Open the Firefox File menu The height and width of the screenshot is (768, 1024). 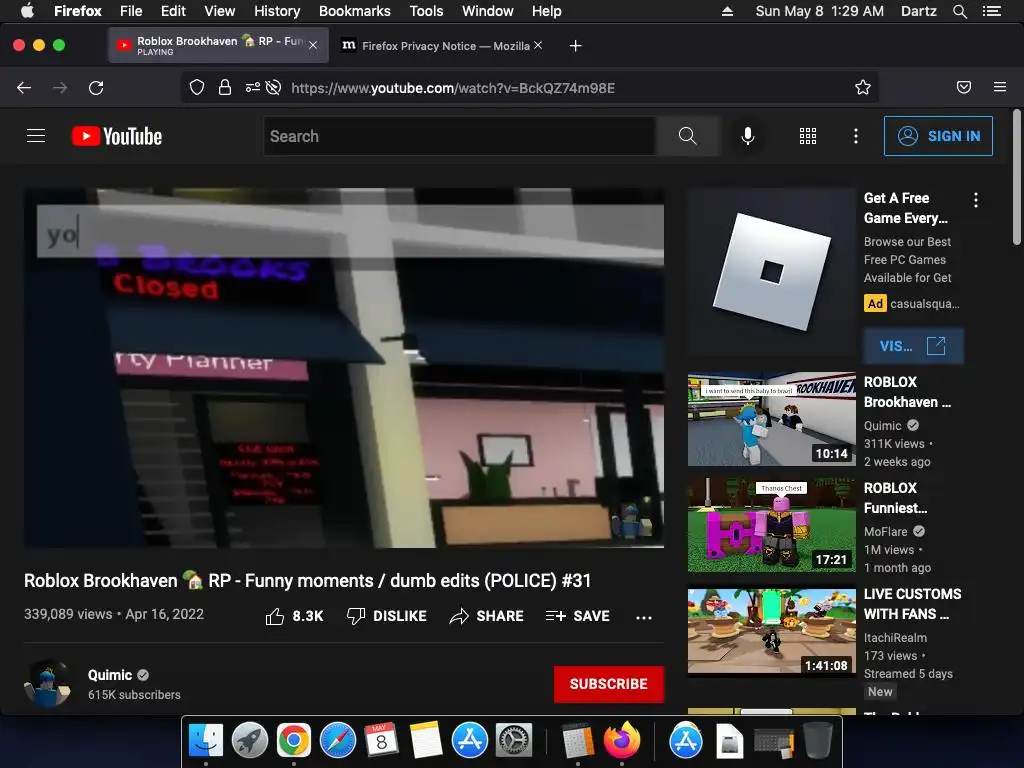131,11
